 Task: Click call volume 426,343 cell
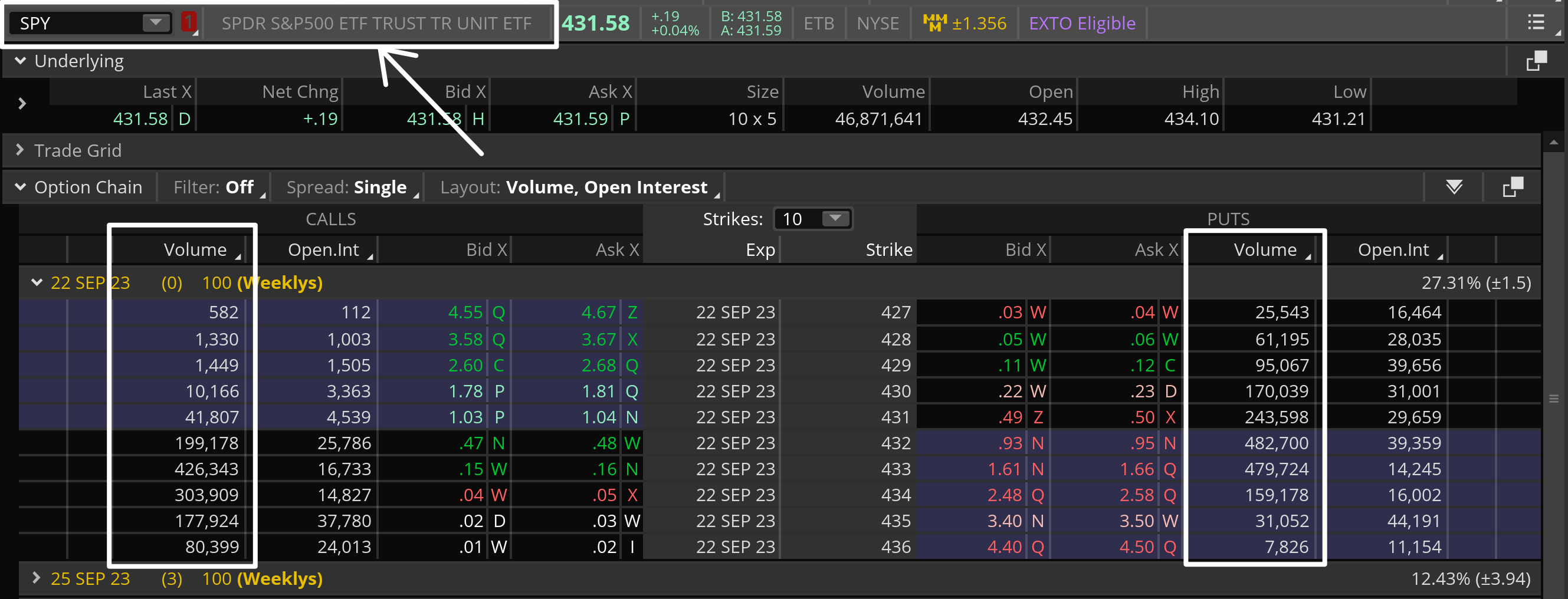coord(206,469)
